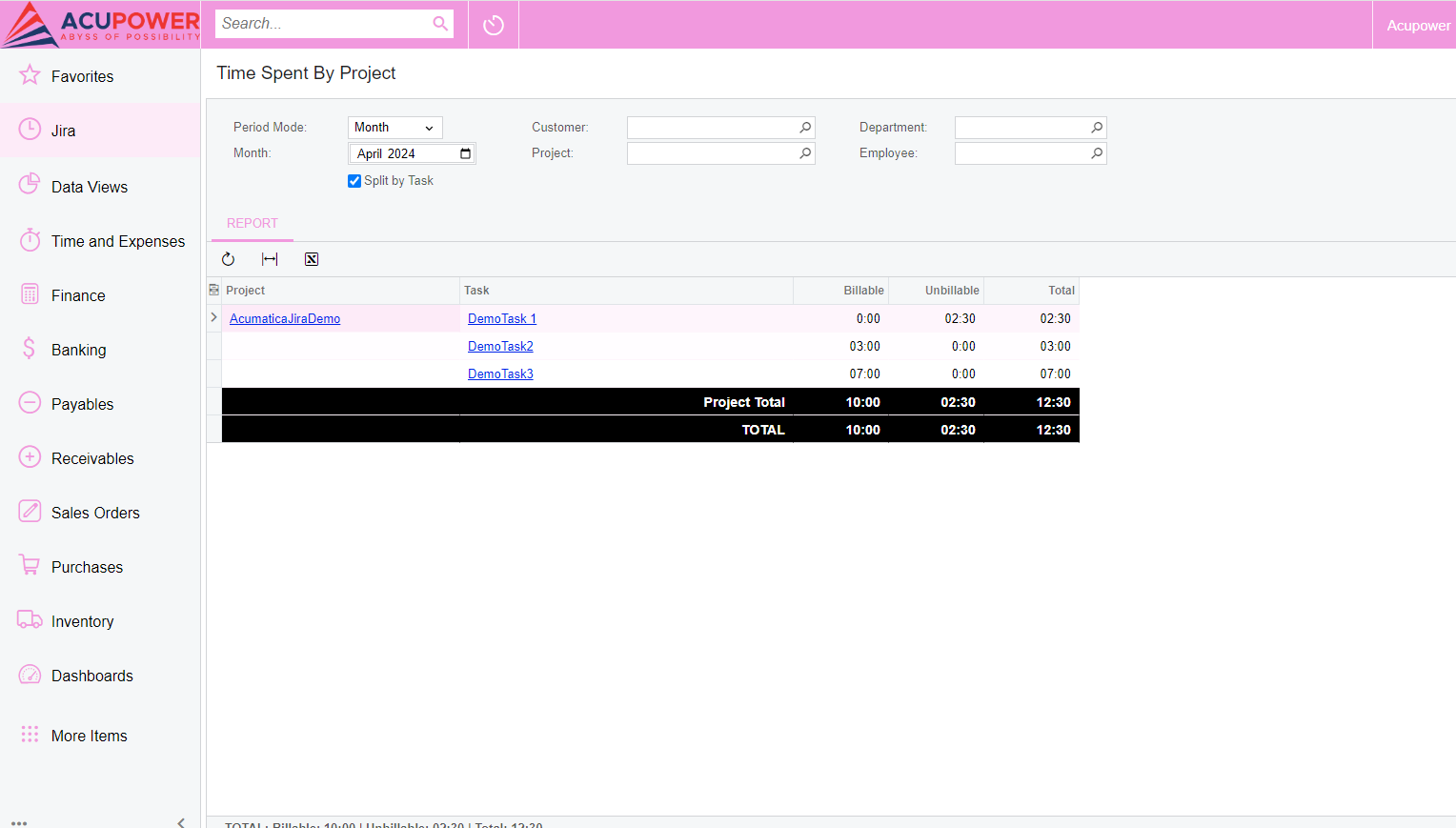The image size is (1456, 828).
Task: Open the DemoTask3 link
Action: [x=500, y=374]
